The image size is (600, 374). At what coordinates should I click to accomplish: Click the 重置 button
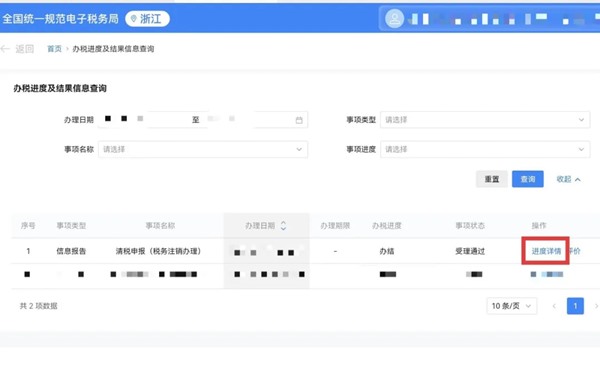[x=492, y=179]
